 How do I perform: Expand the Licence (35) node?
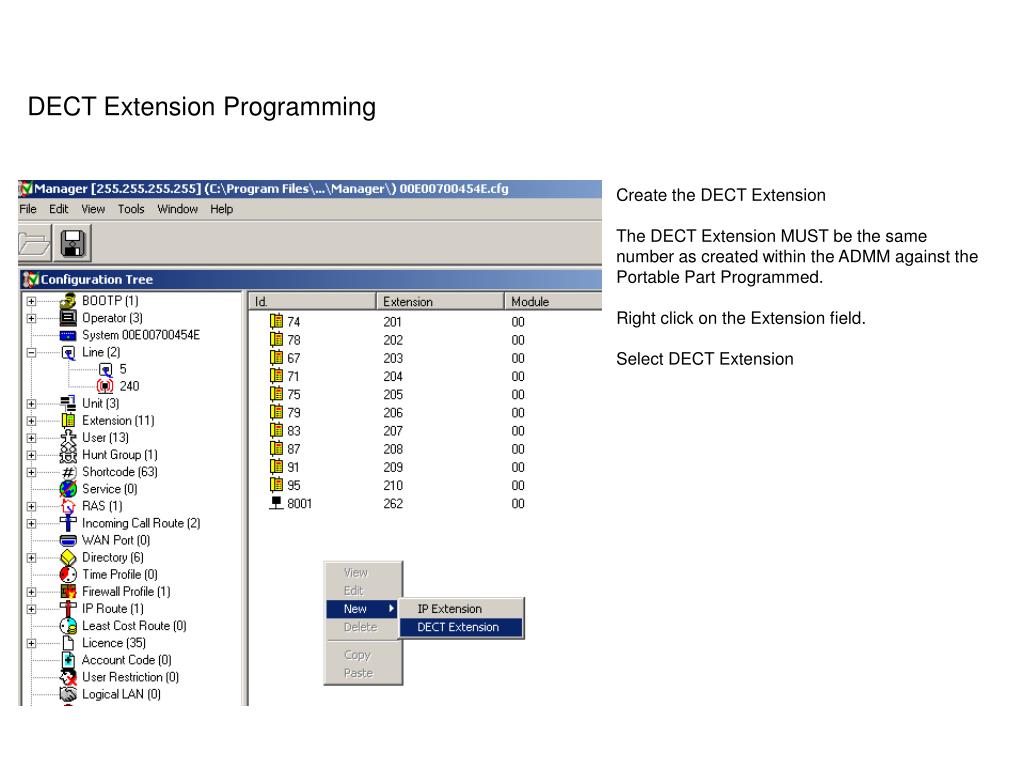pyautogui.click(x=31, y=643)
